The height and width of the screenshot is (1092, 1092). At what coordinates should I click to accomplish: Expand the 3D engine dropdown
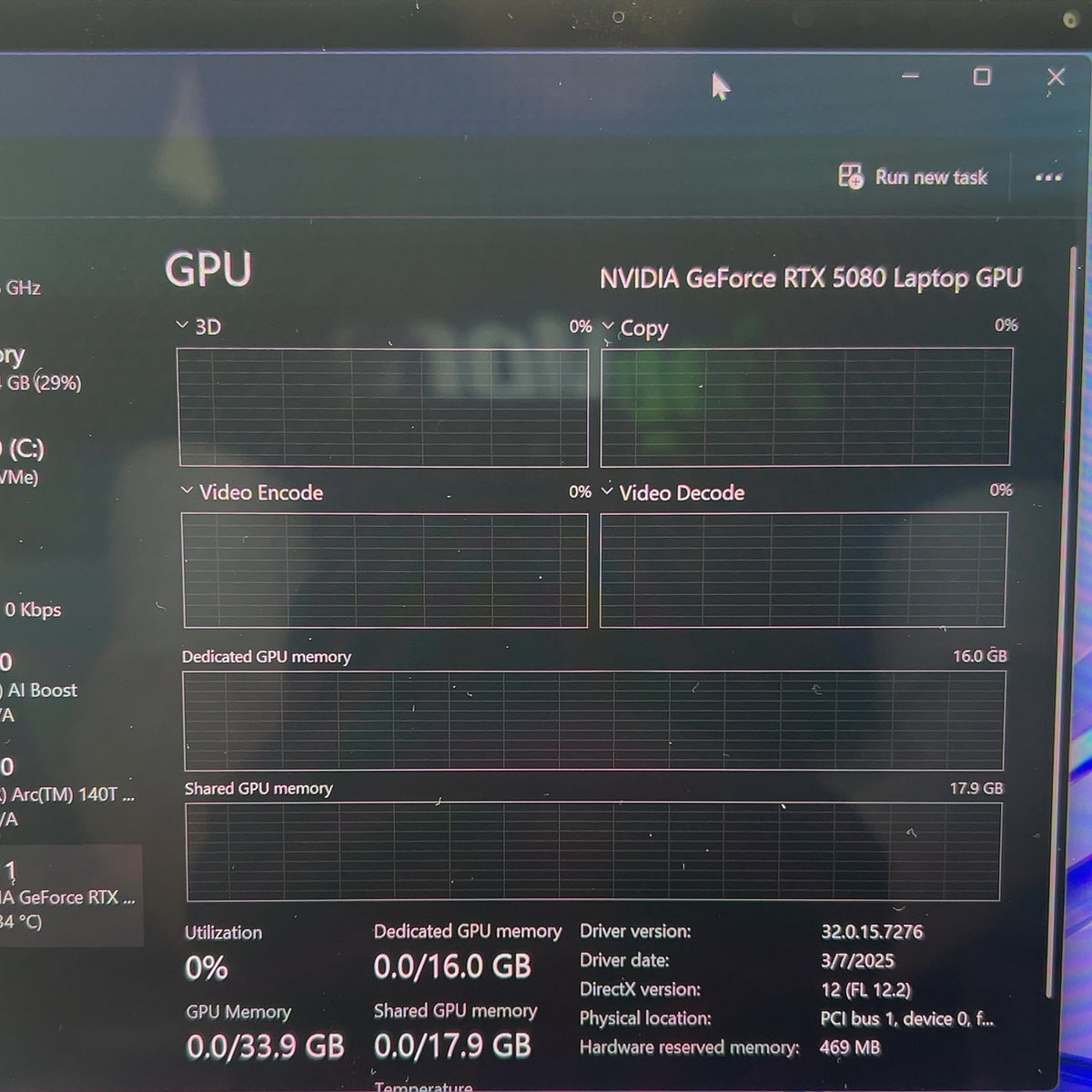[182, 326]
